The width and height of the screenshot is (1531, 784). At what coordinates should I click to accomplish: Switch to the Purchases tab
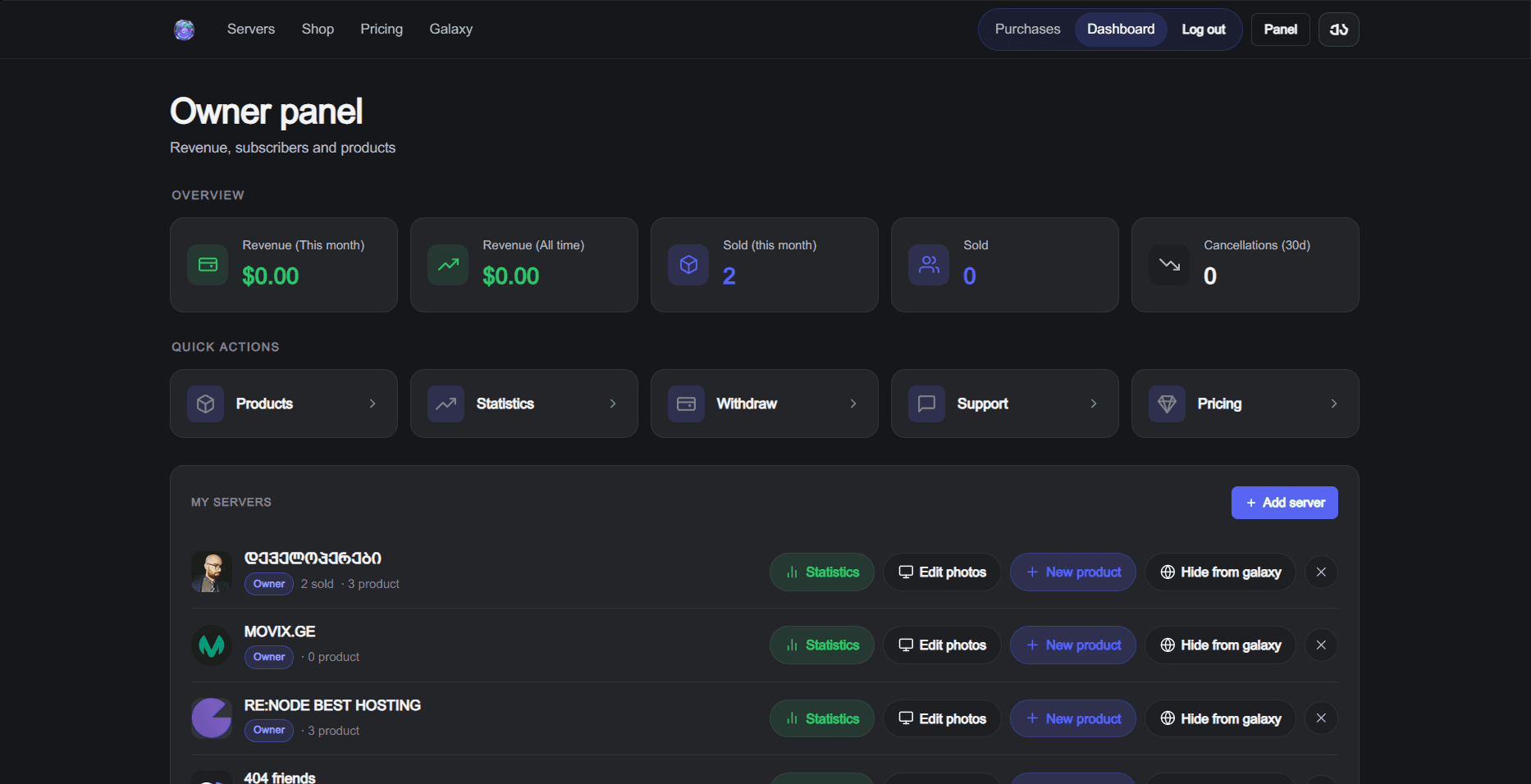click(x=1027, y=30)
